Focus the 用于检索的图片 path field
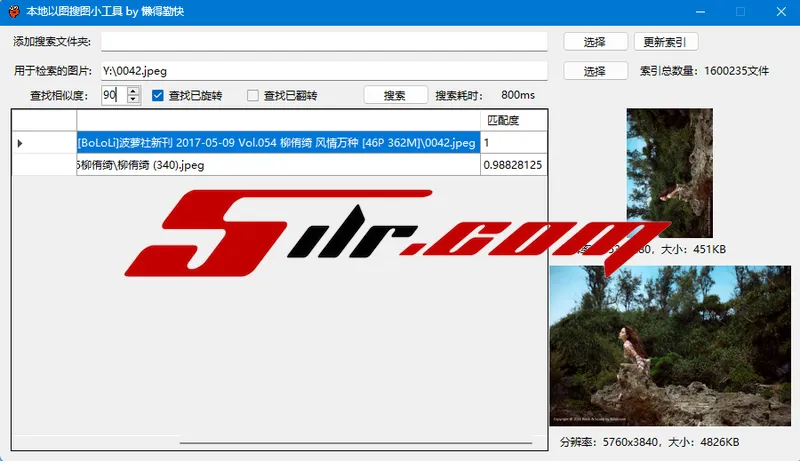800x461 pixels. click(x=324, y=71)
